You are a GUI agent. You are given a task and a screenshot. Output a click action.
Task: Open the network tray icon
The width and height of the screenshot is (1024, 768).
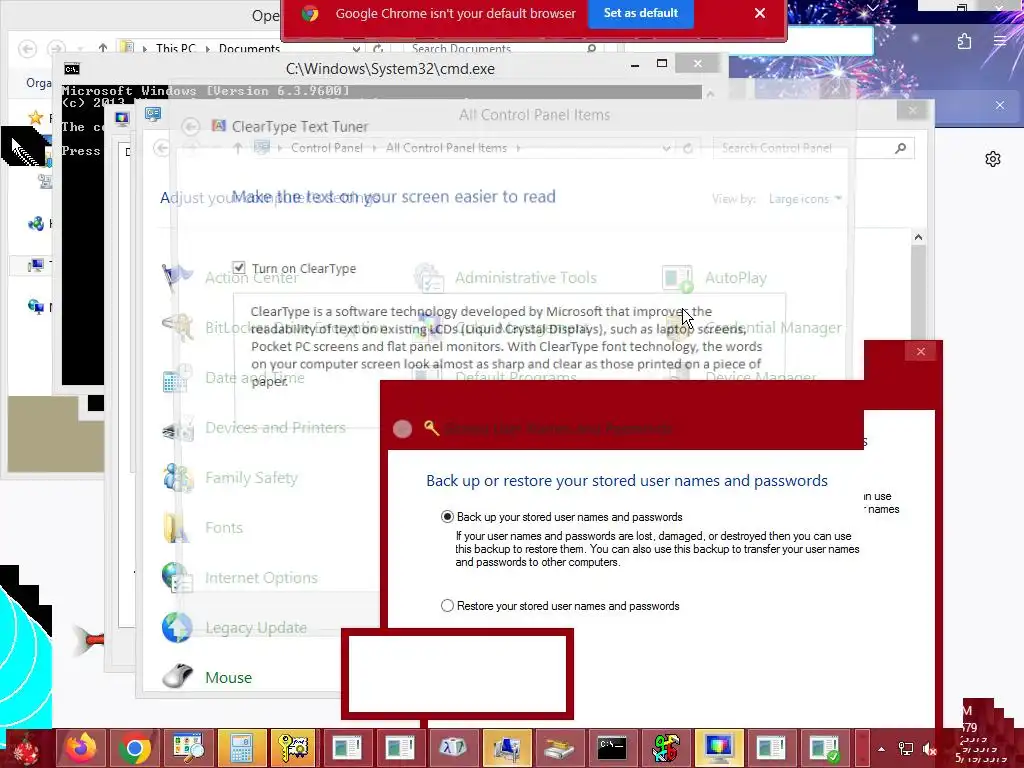coord(905,749)
